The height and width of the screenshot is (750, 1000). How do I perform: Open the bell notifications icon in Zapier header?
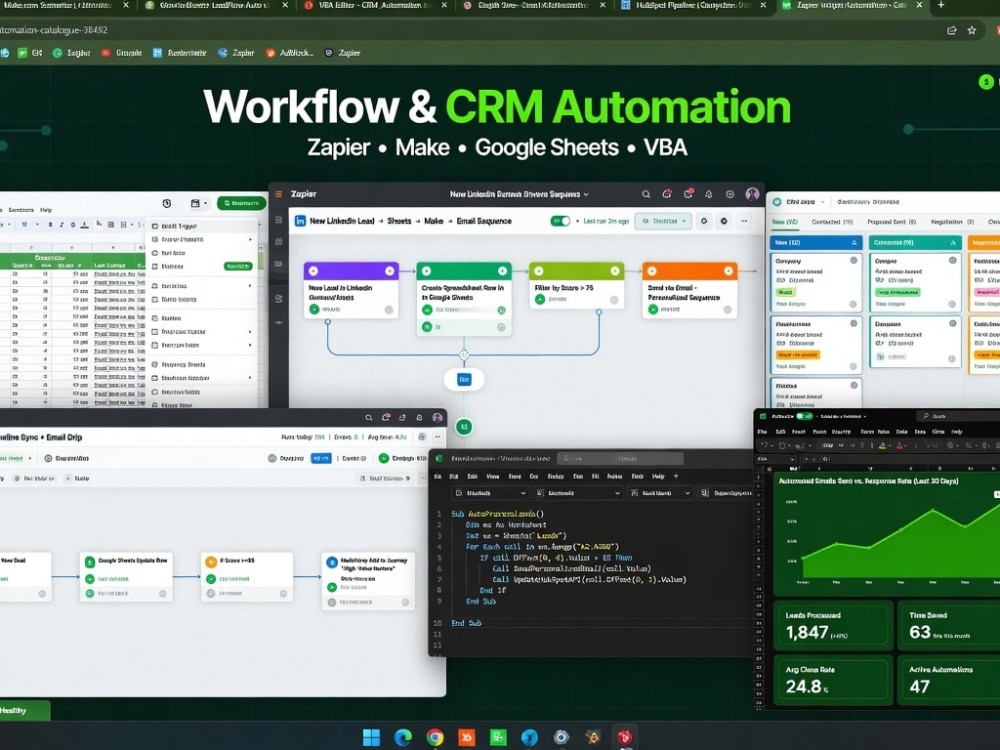709,194
